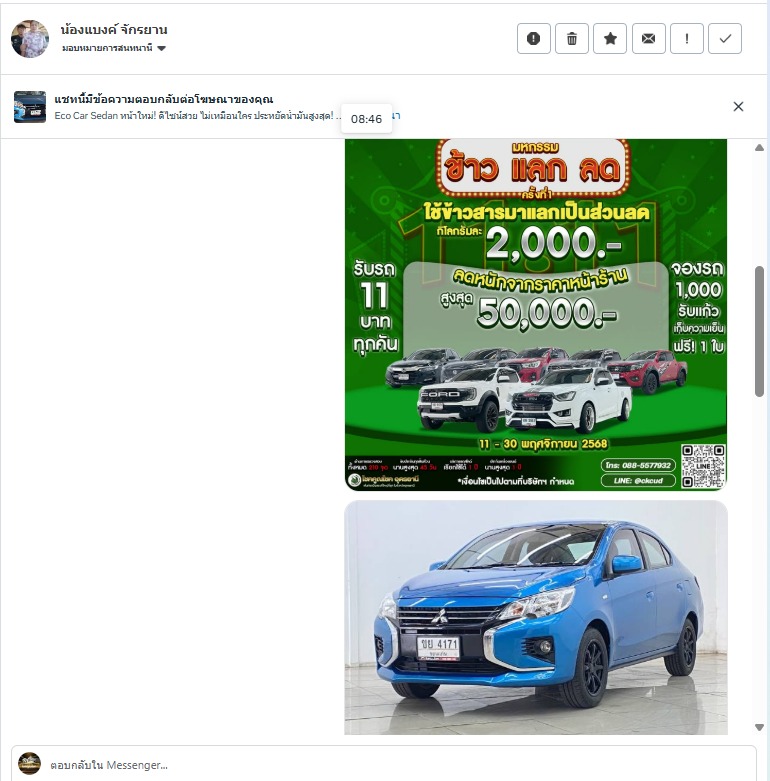The width and height of the screenshot is (770, 781).
Task: Delete conversation with trash icon
Action: (x=572, y=38)
